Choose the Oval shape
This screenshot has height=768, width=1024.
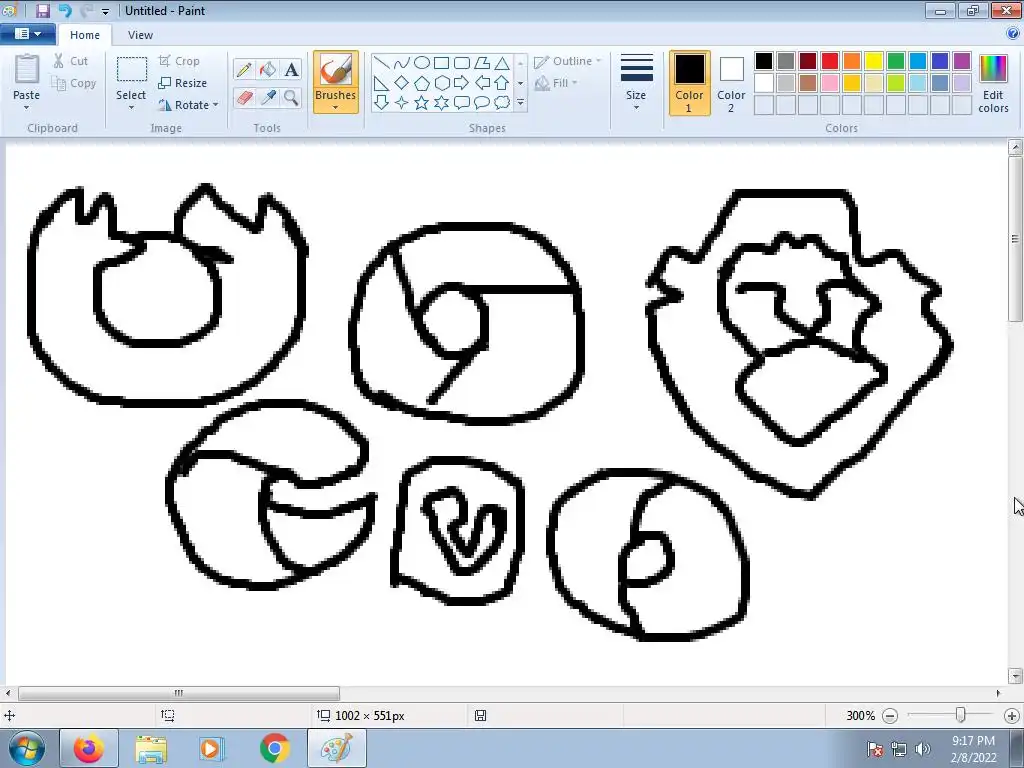point(422,63)
